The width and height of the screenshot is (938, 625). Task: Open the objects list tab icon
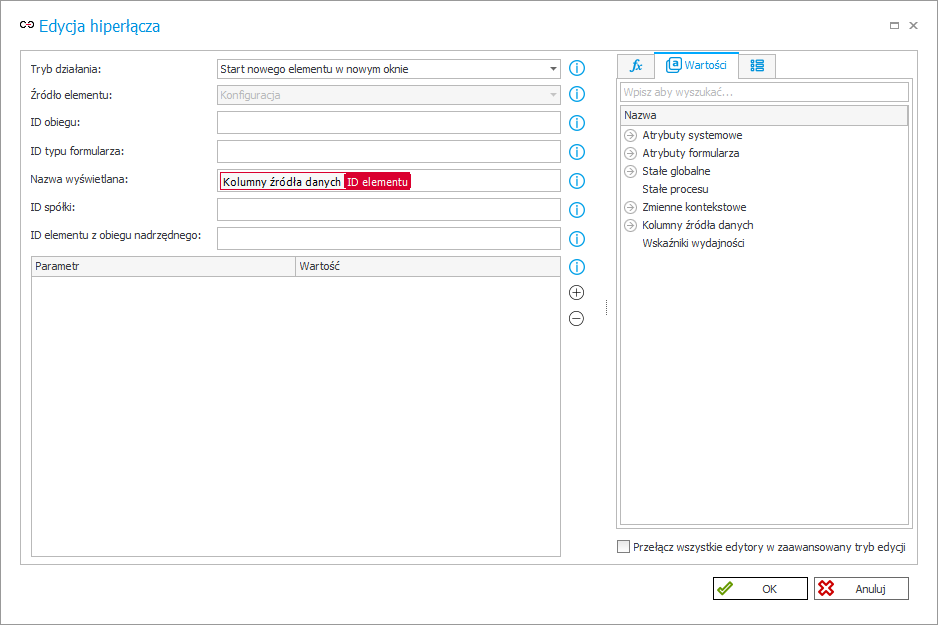(757, 66)
